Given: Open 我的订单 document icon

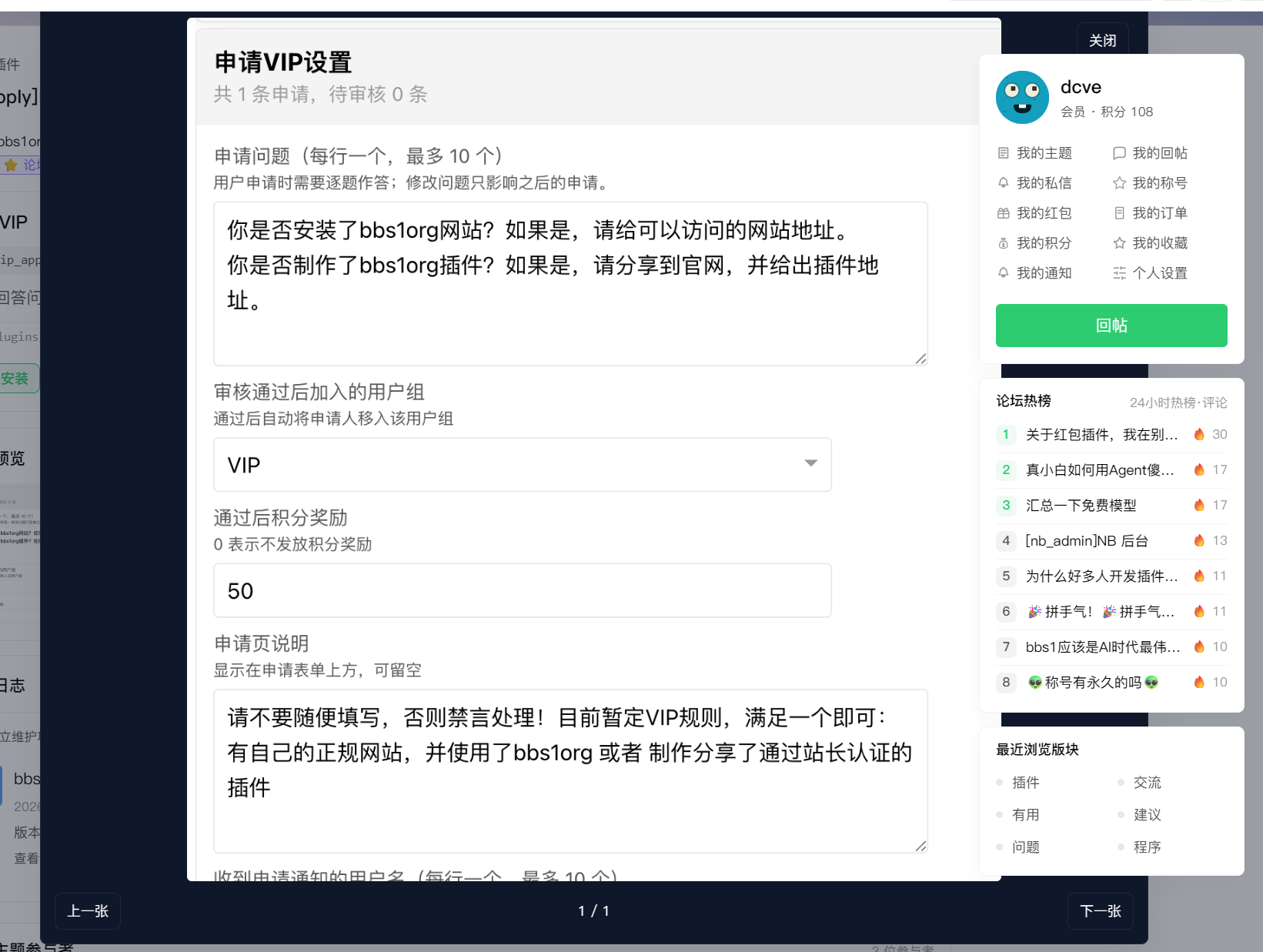Looking at the screenshot, I should tap(1119, 213).
